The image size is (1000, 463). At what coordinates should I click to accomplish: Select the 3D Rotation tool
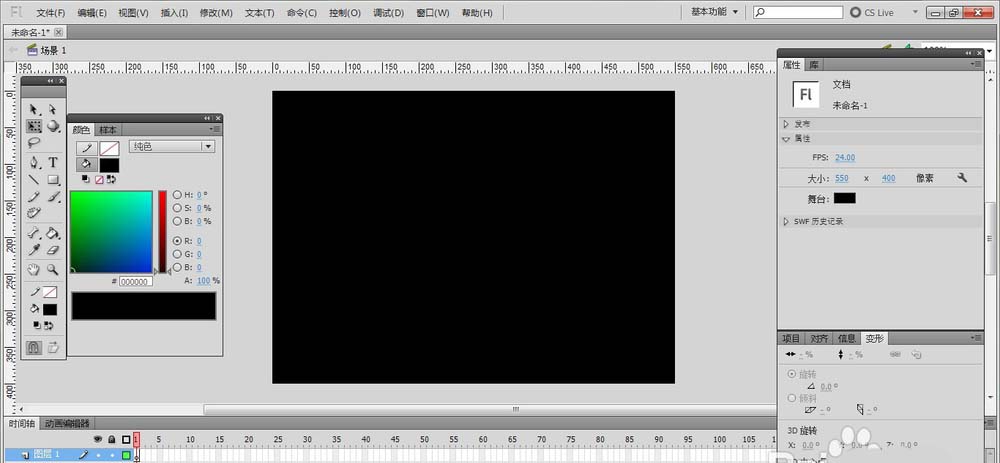53,126
